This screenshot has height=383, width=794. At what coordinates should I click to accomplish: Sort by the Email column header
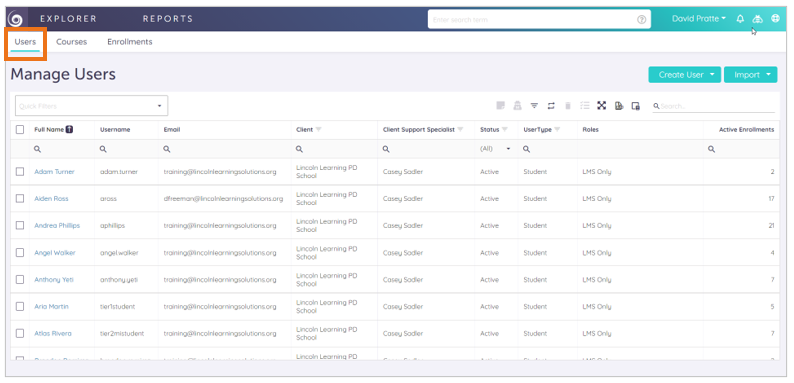[x=172, y=130]
